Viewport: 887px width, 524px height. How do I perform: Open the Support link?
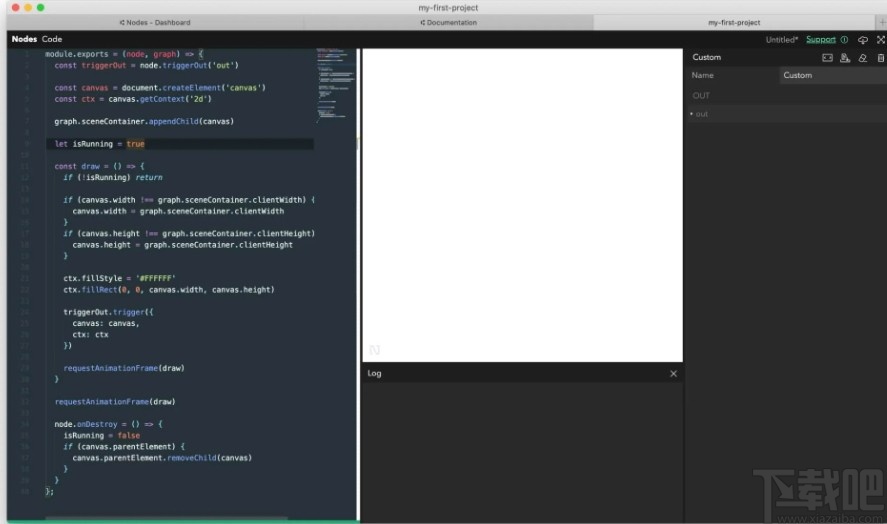click(x=820, y=40)
